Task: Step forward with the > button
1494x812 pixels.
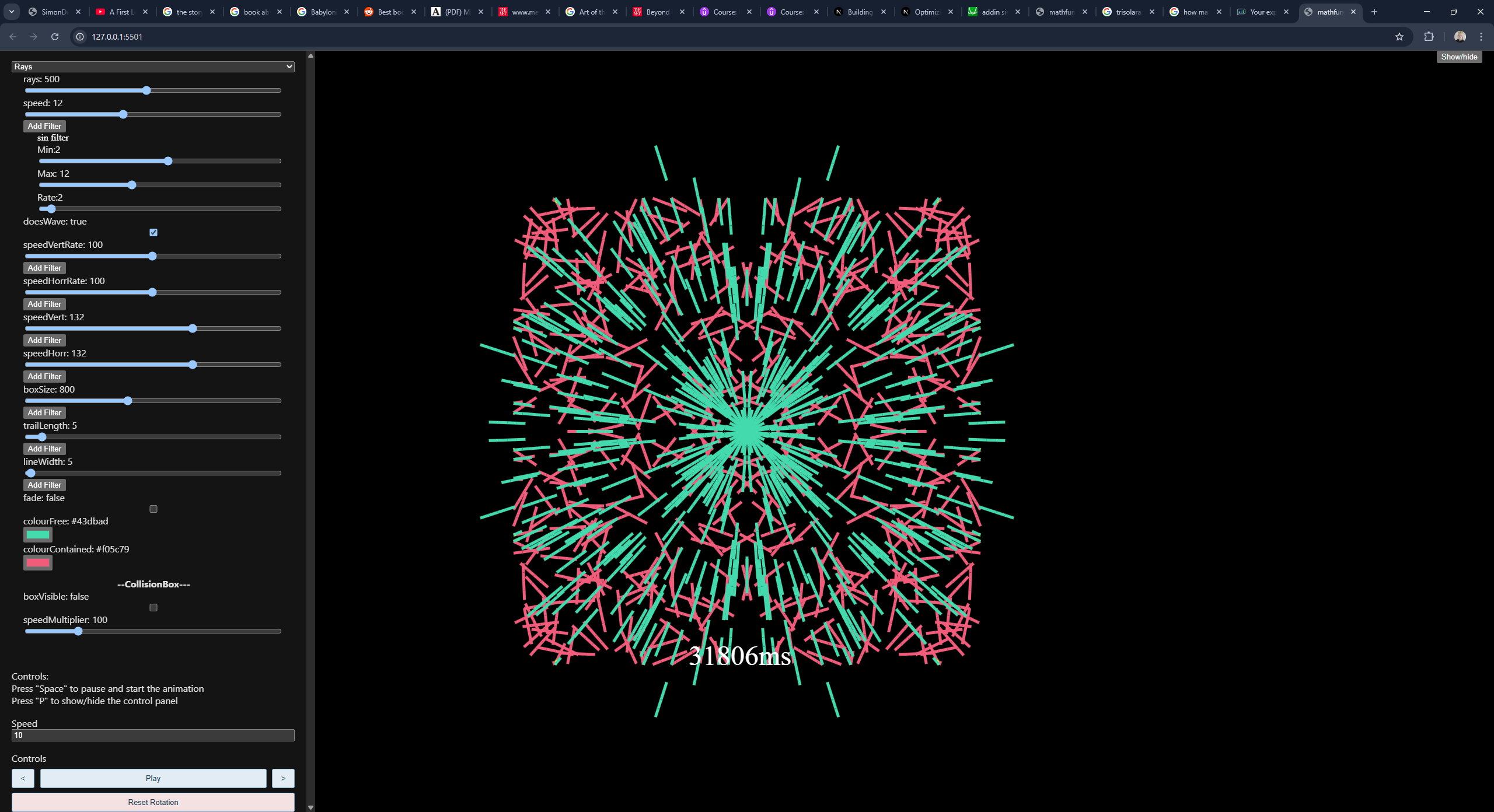Action: tap(283, 778)
